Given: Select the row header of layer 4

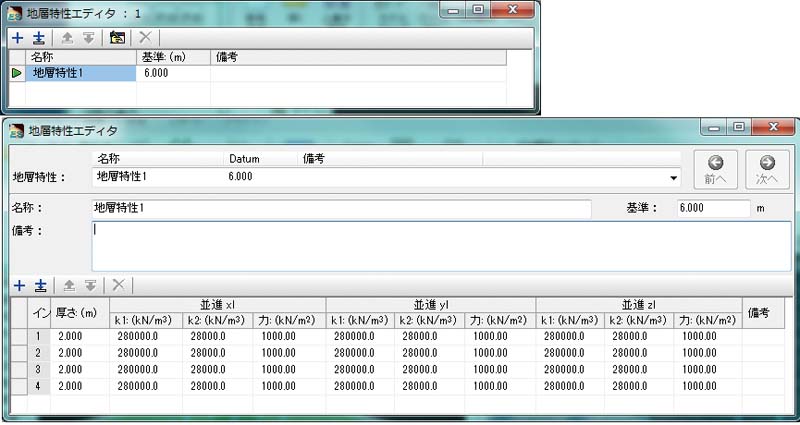Looking at the screenshot, I should click(19, 386).
